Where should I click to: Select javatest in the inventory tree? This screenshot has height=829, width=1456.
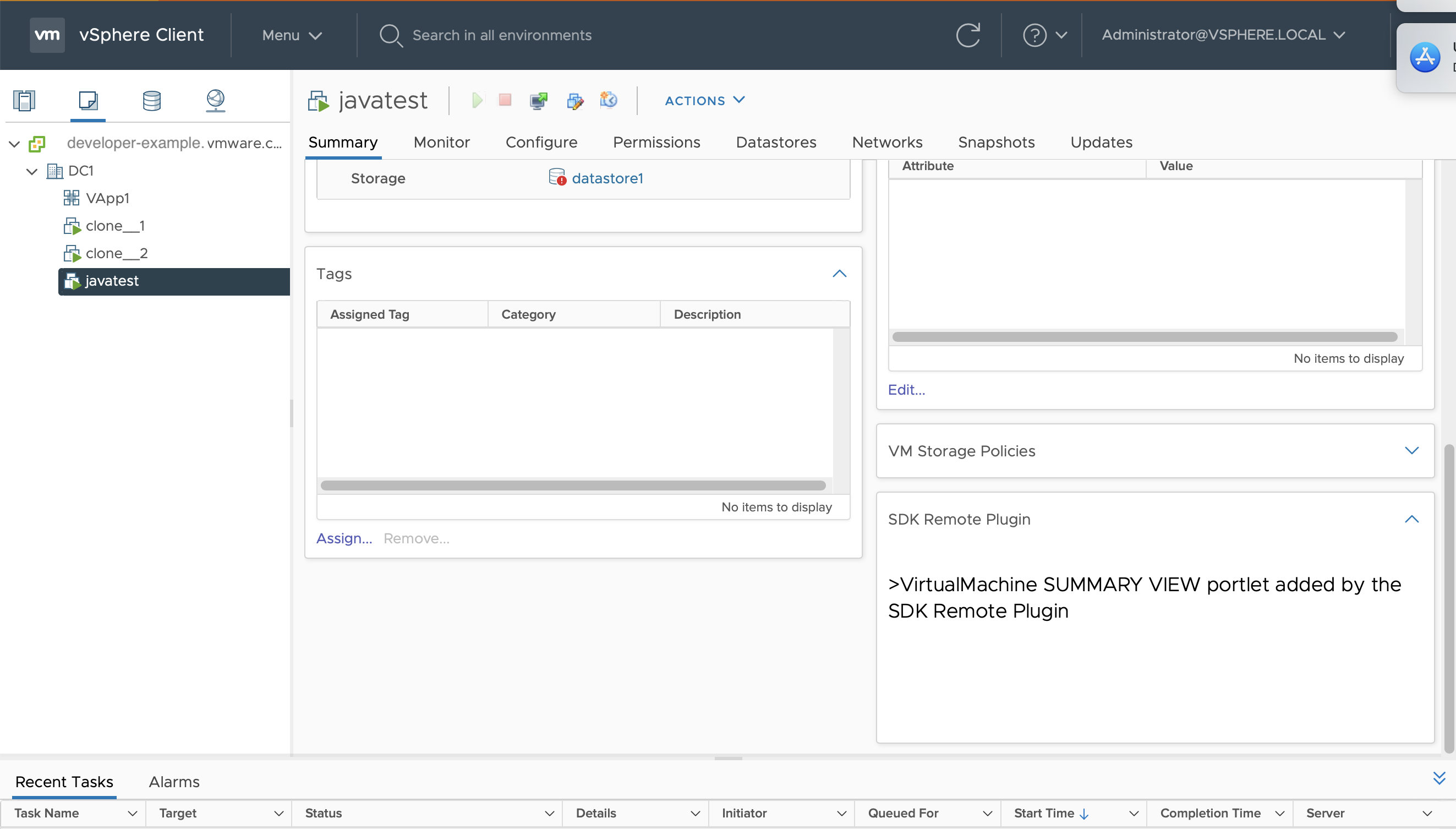pyautogui.click(x=173, y=281)
